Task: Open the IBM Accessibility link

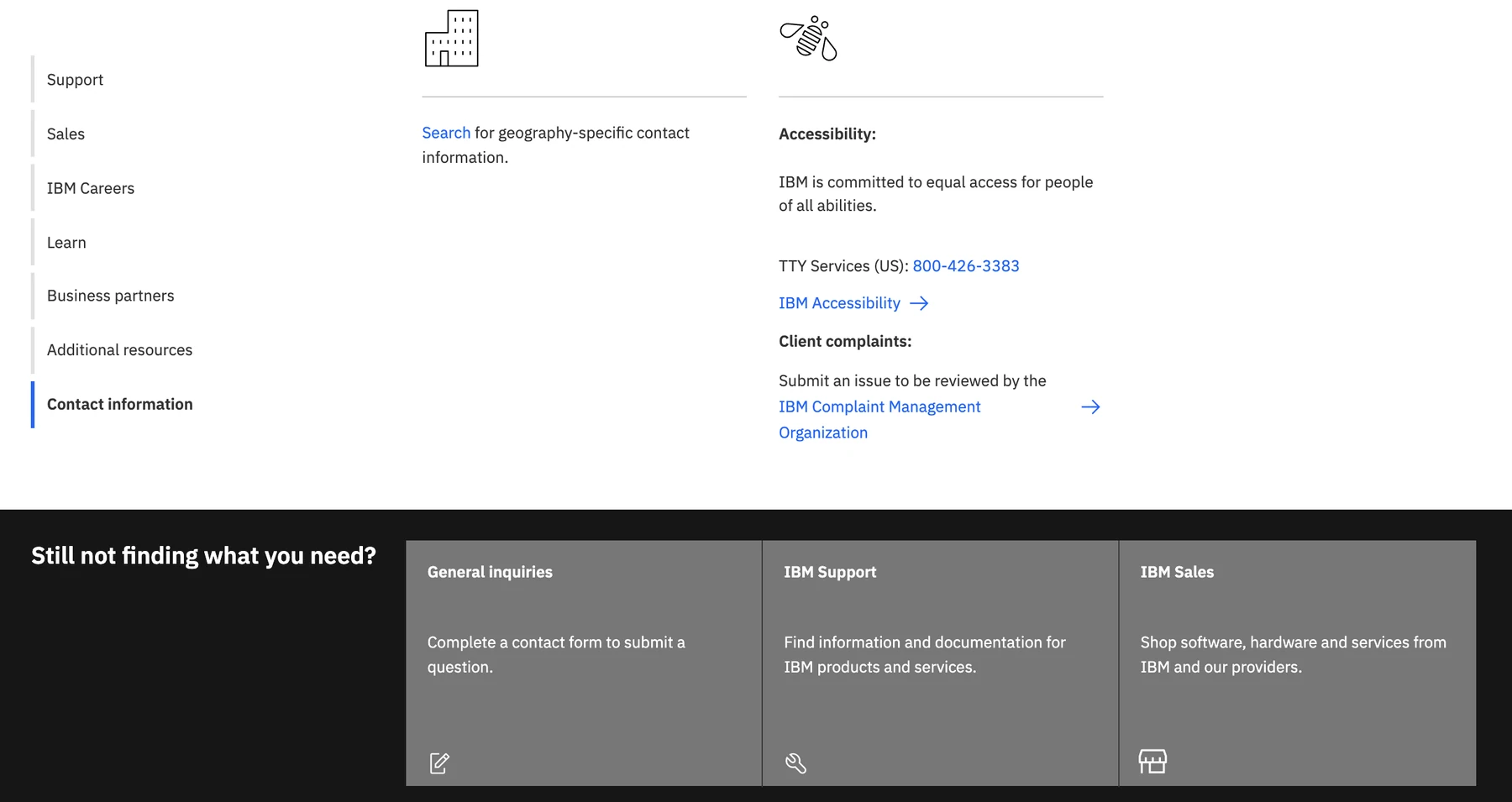Action: pyautogui.click(x=839, y=303)
